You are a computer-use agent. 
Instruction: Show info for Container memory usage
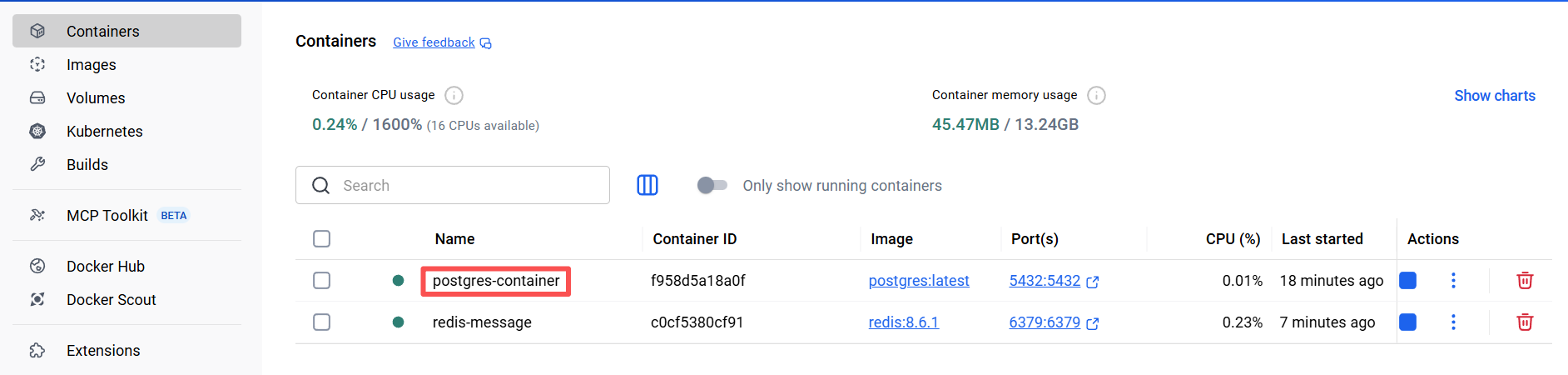click(1097, 95)
